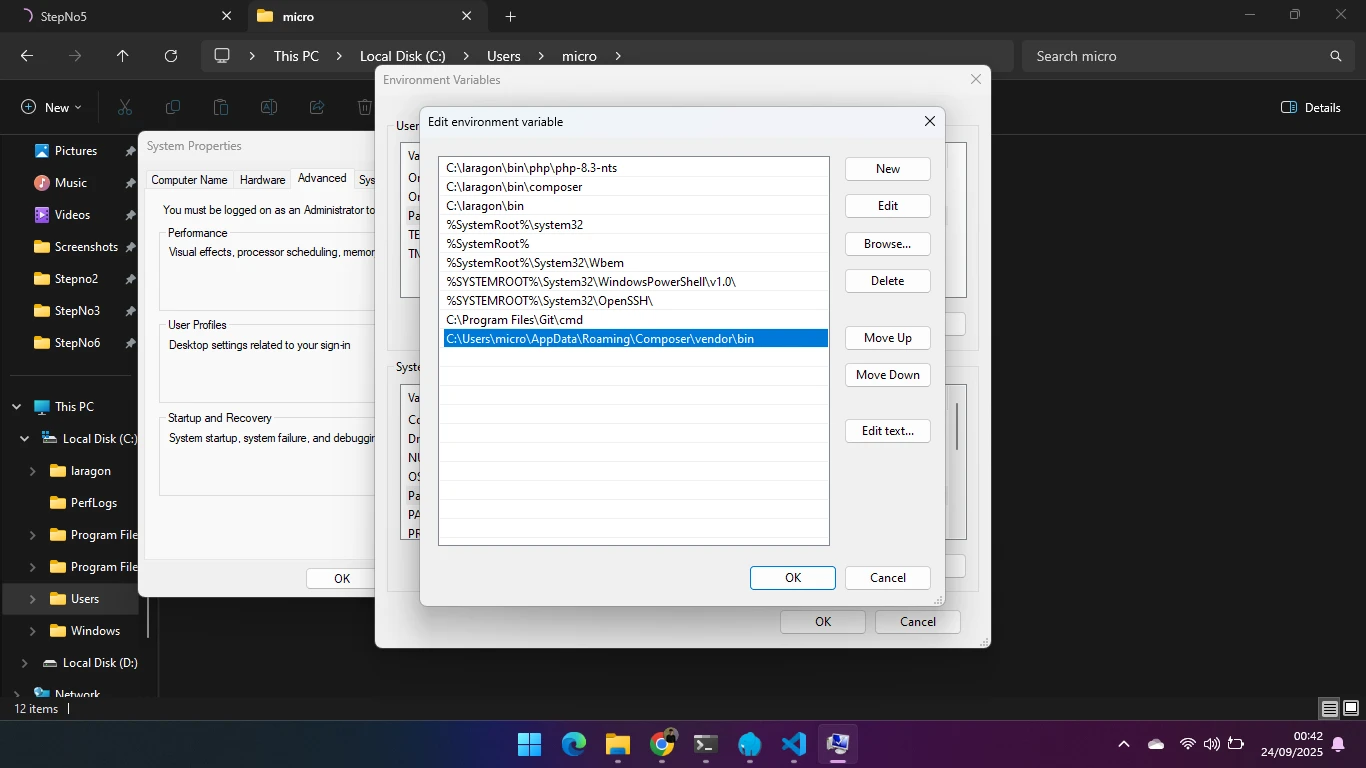1366x768 pixels.
Task: Click the Back navigation arrow
Action: (x=27, y=56)
